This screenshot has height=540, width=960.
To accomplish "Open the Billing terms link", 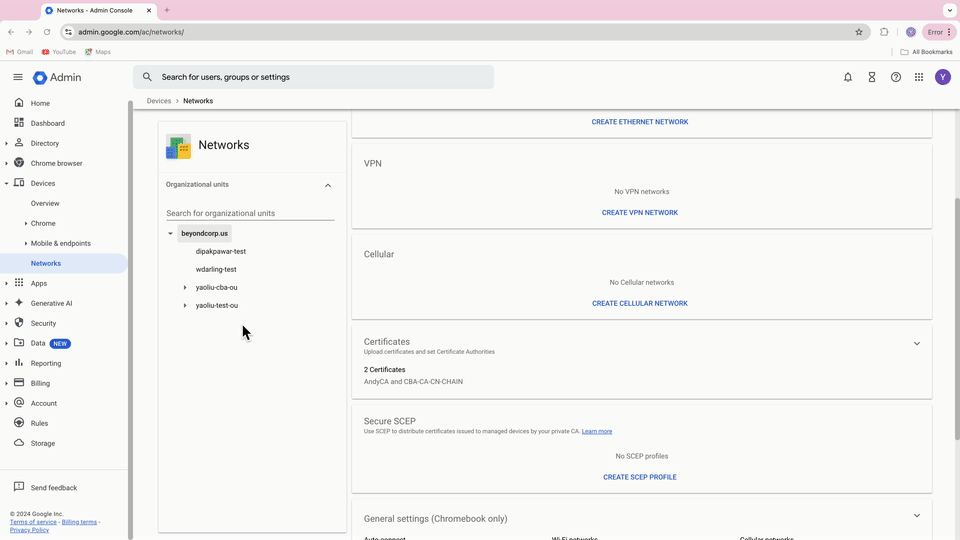I will [79, 522].
